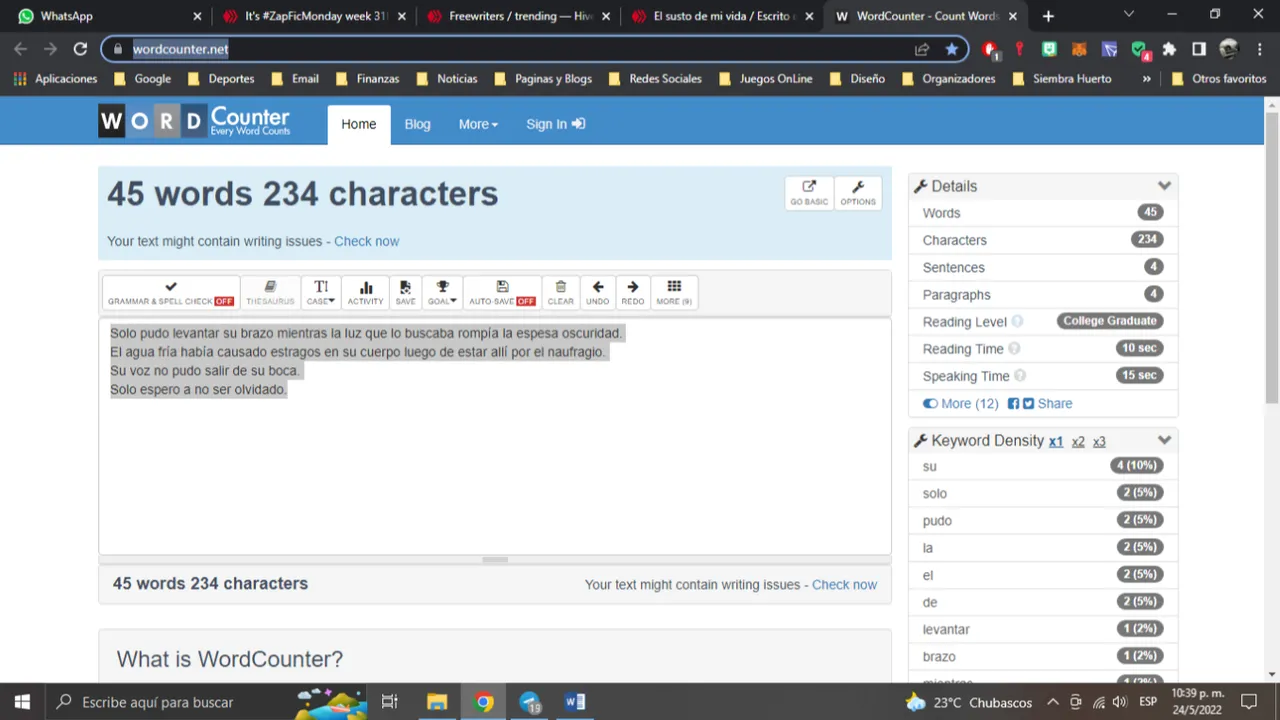Click bottom Check now link
This screenshot has height=720, width=1280.
coord(844,585)
